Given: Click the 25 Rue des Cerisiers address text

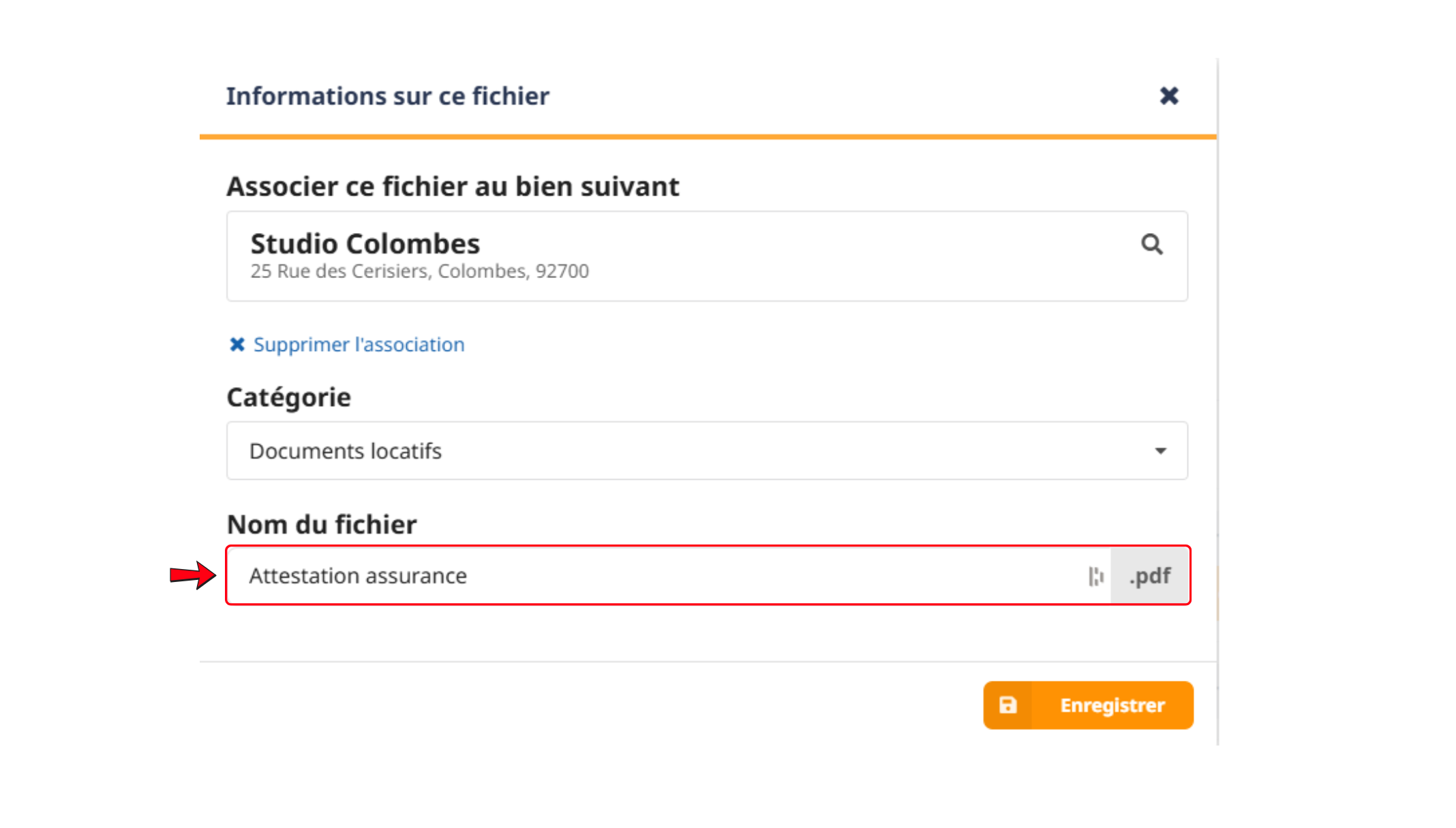Looking at the screenshot, I should pos(419,271).
